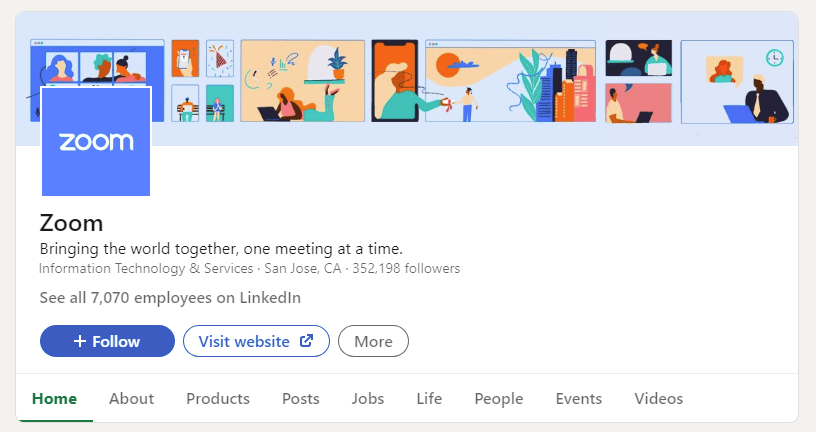Switch to the About tab
This screenshot has height=432, width=816.
click(131, 399)
